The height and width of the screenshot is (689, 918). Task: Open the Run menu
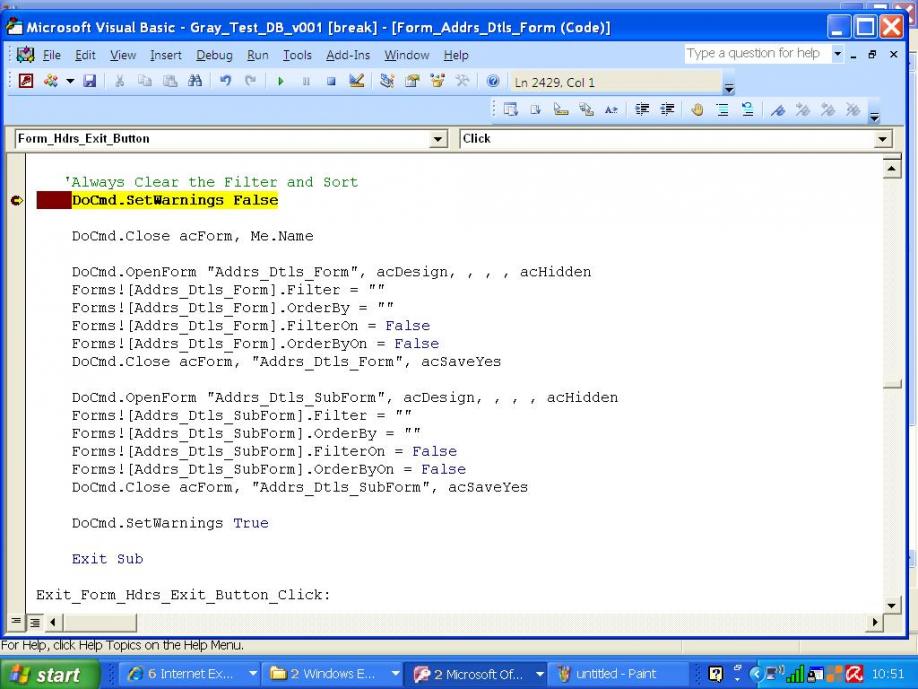point(258,55)
